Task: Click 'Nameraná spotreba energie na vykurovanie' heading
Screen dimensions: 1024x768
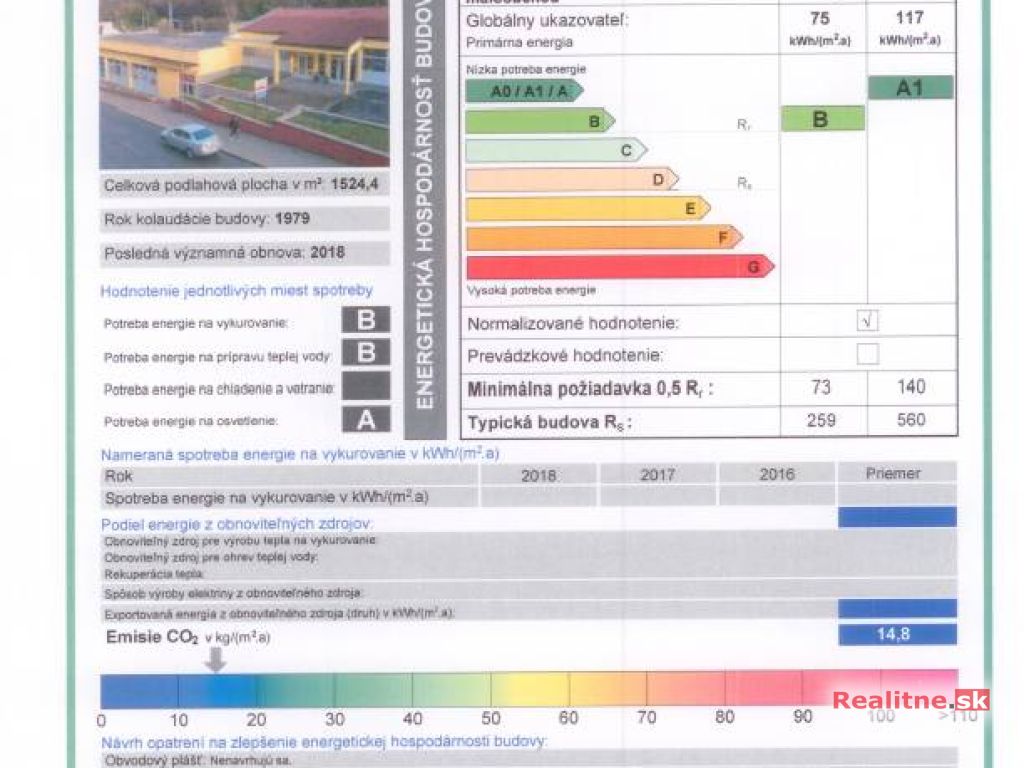Action: 300,454
